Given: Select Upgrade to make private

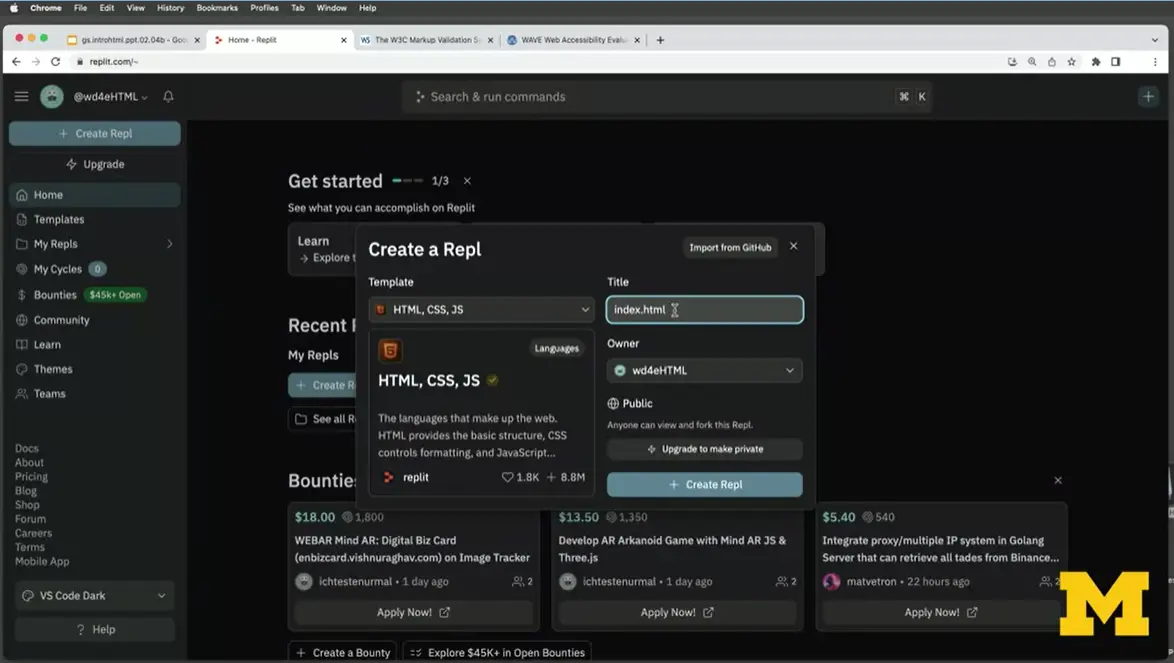Looking at the screenshot, I should (704, 449).
